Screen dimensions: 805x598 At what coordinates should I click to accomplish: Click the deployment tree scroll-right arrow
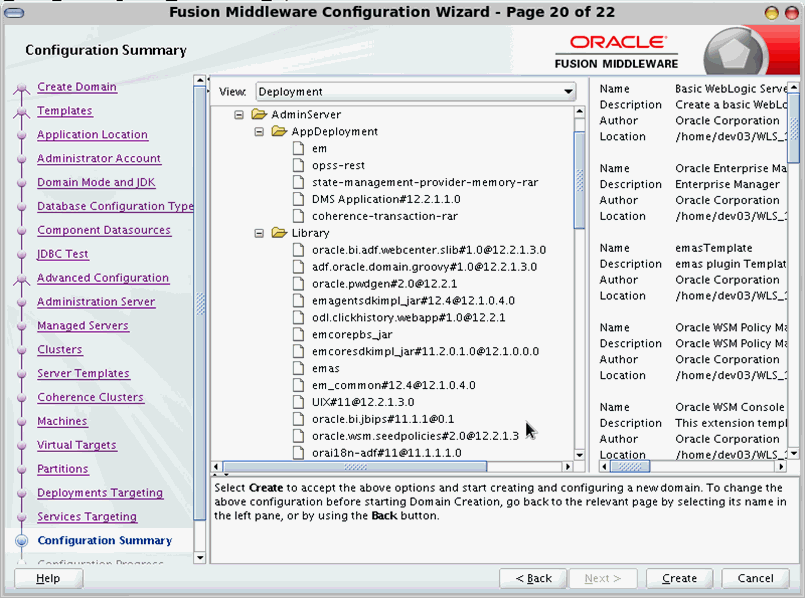point(567,467)
